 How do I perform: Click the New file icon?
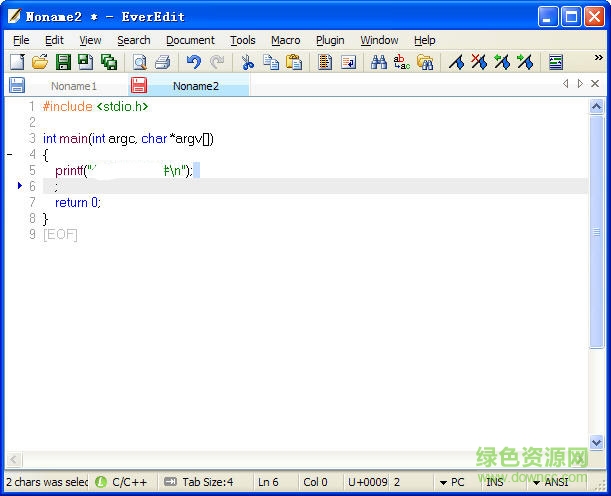point(17,62)
